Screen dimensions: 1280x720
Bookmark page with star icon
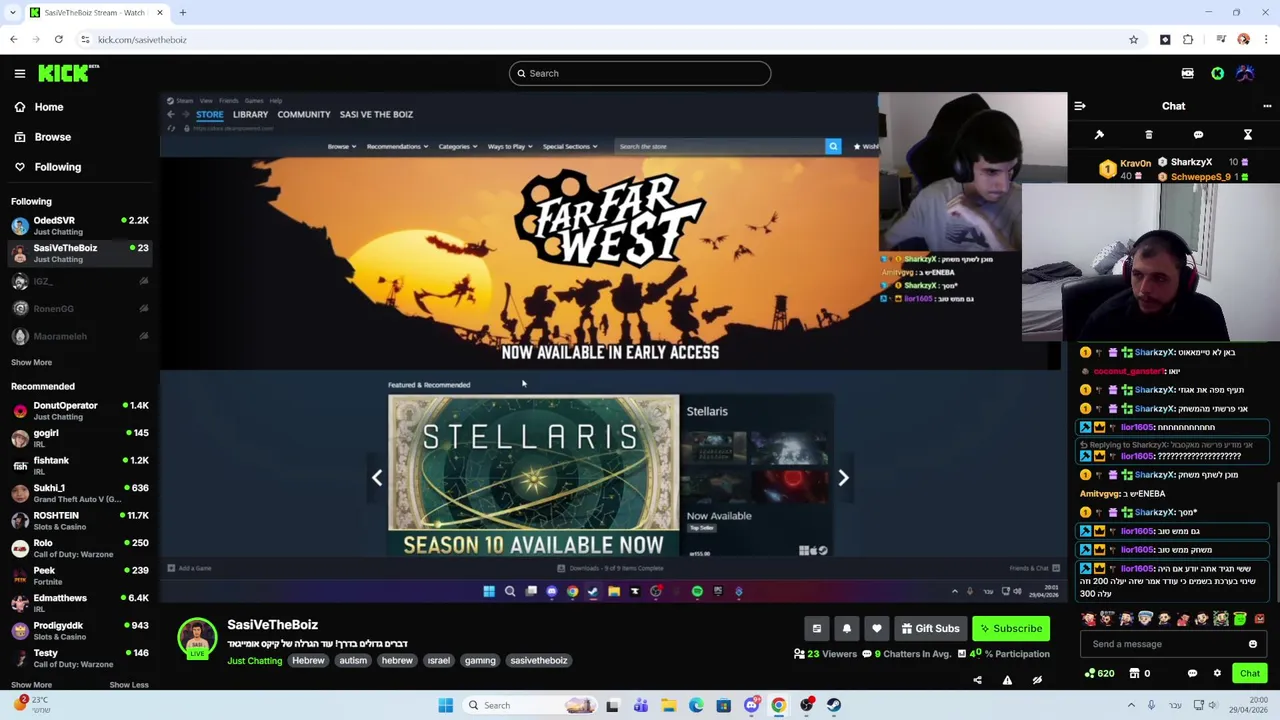tap(1133, 39)
